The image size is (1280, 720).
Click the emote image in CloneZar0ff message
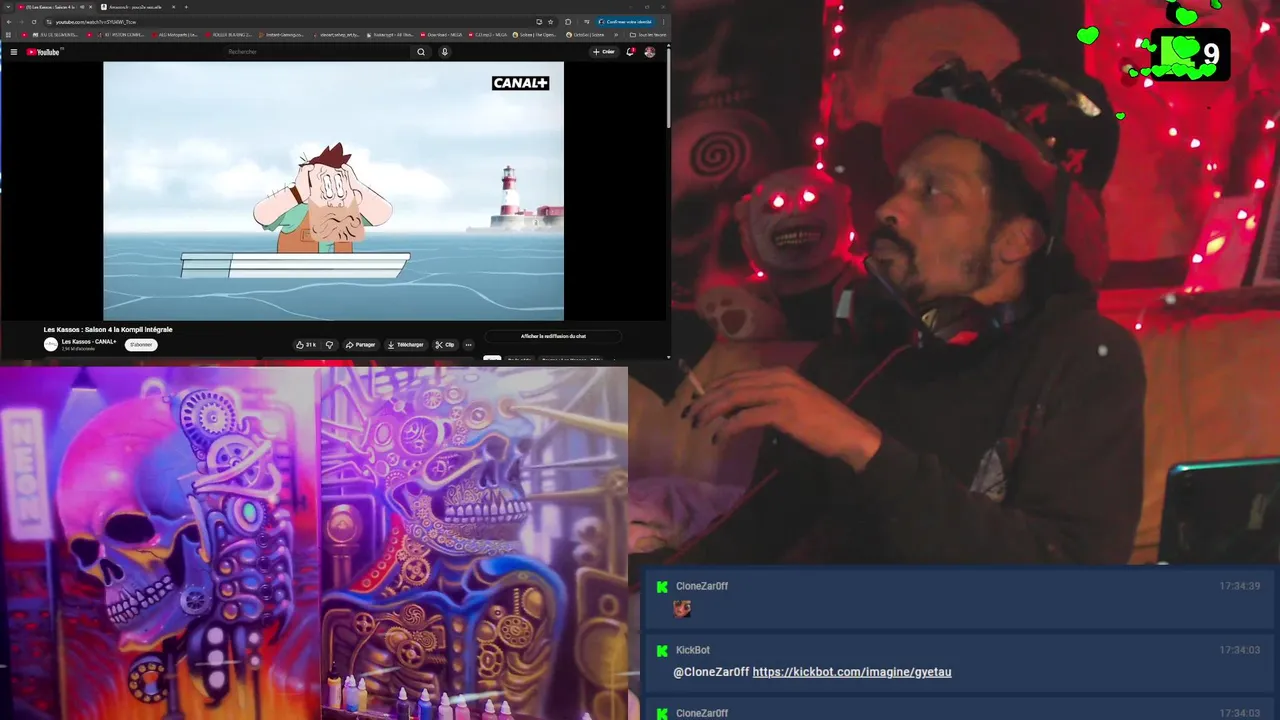[x=682, y=608]
